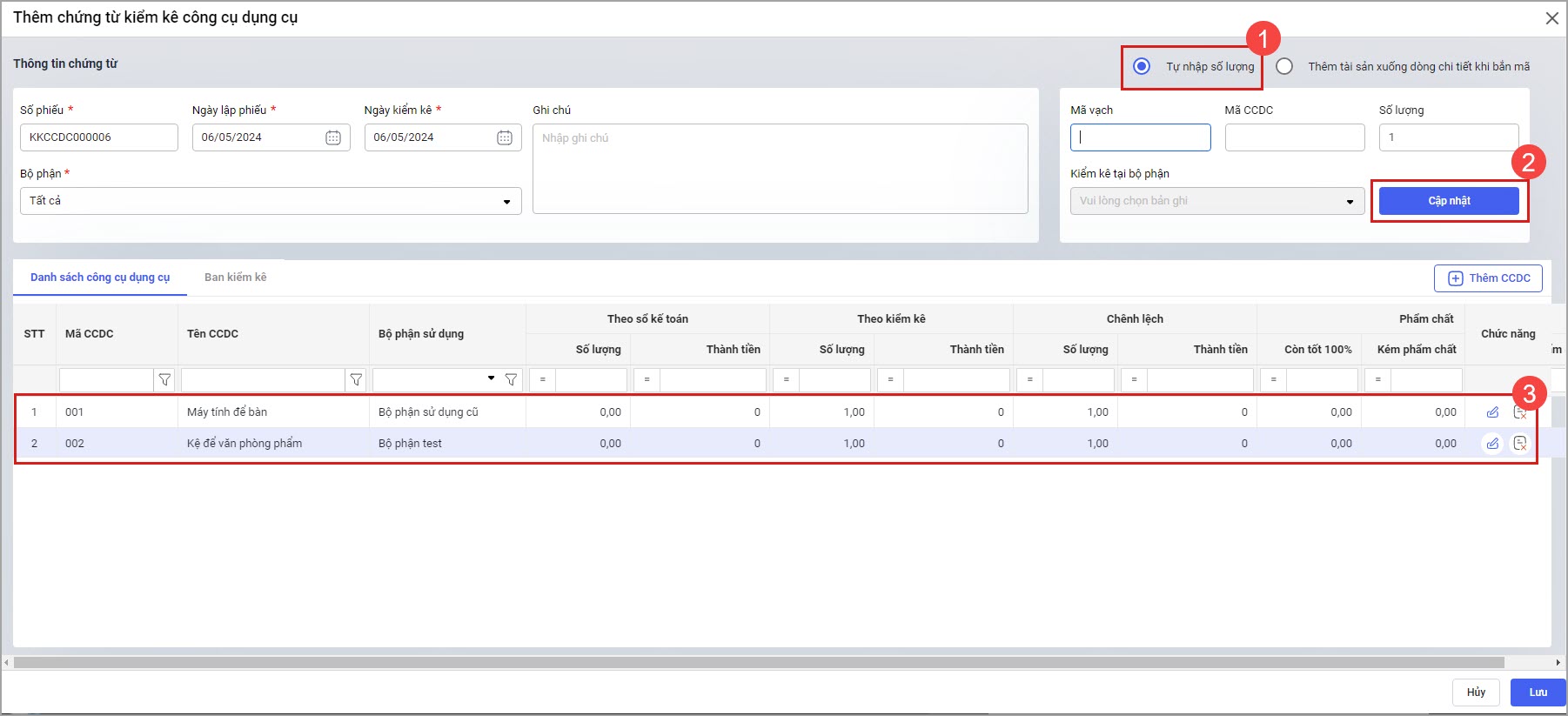Open the Danh sách công cụ dụng cụ tab
The width and height of the screenshot is (1568, 716).
click(x=100, y=278)
